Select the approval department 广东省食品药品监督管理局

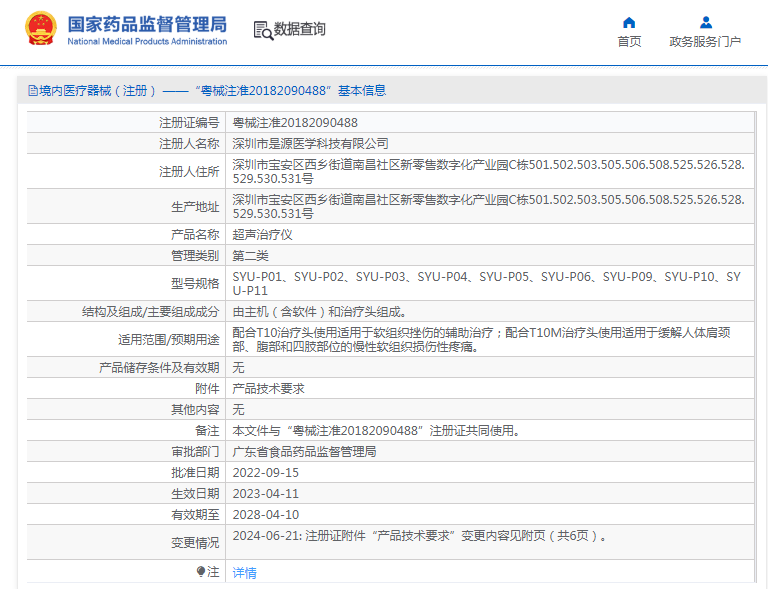(304, 452)
